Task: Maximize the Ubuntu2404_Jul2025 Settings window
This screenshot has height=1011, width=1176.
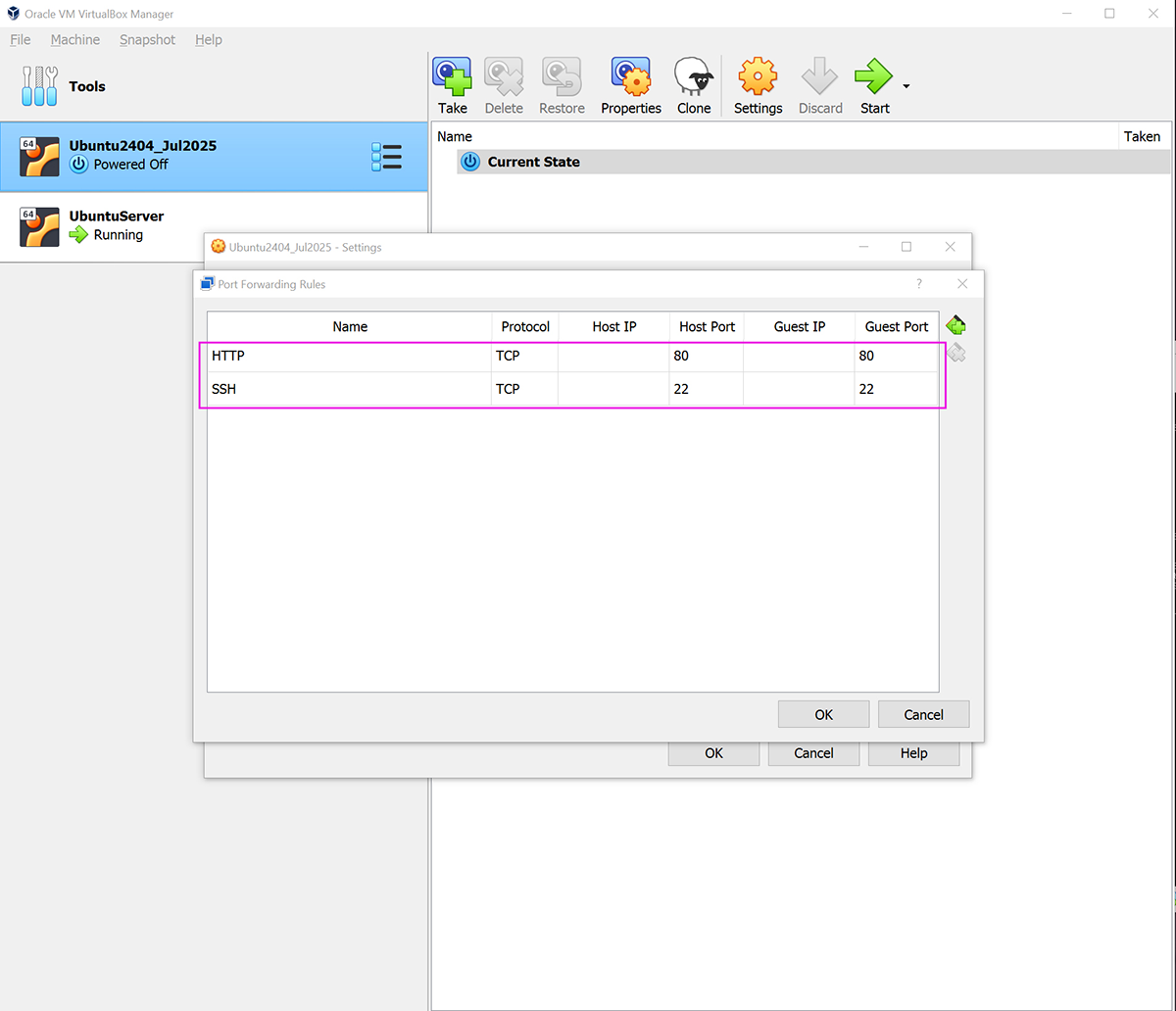Action: (906, 247)
